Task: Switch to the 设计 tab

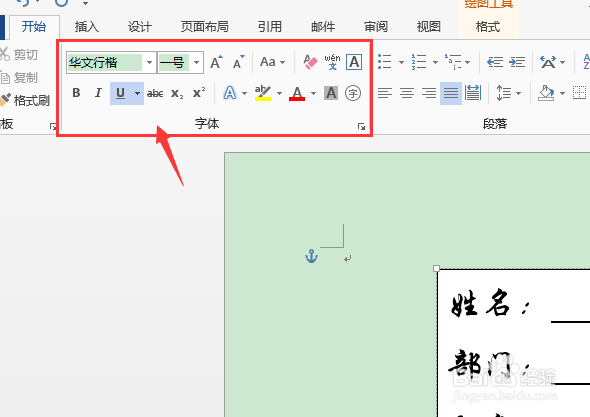Action: 140,27
